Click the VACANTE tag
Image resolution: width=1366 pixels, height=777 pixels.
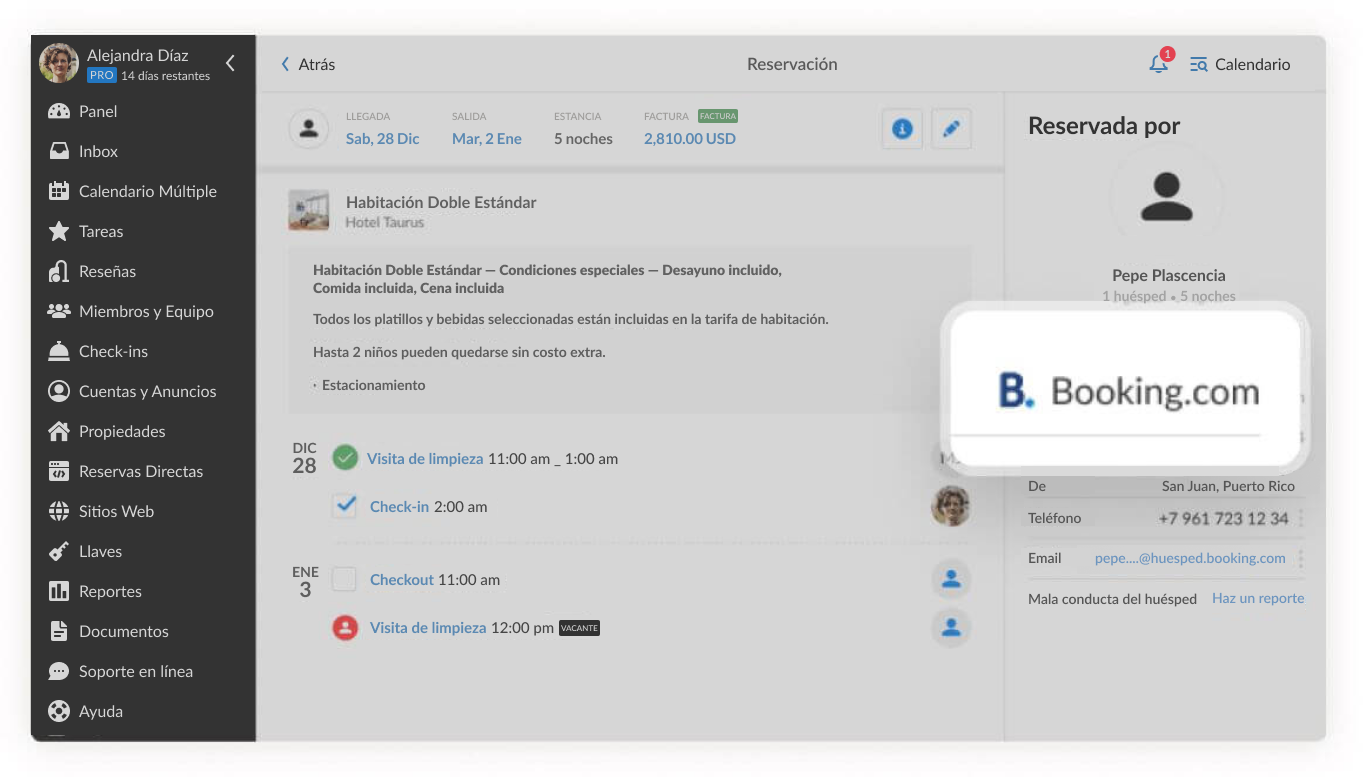click(579, 628)
